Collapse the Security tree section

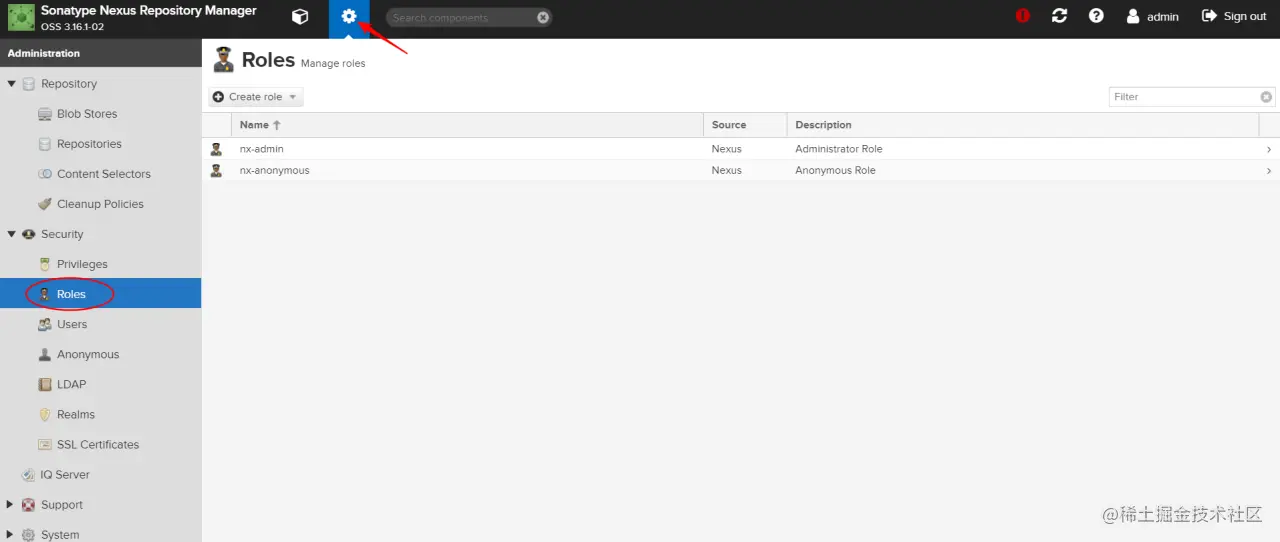pyautogui.click(x=12, y=234)
